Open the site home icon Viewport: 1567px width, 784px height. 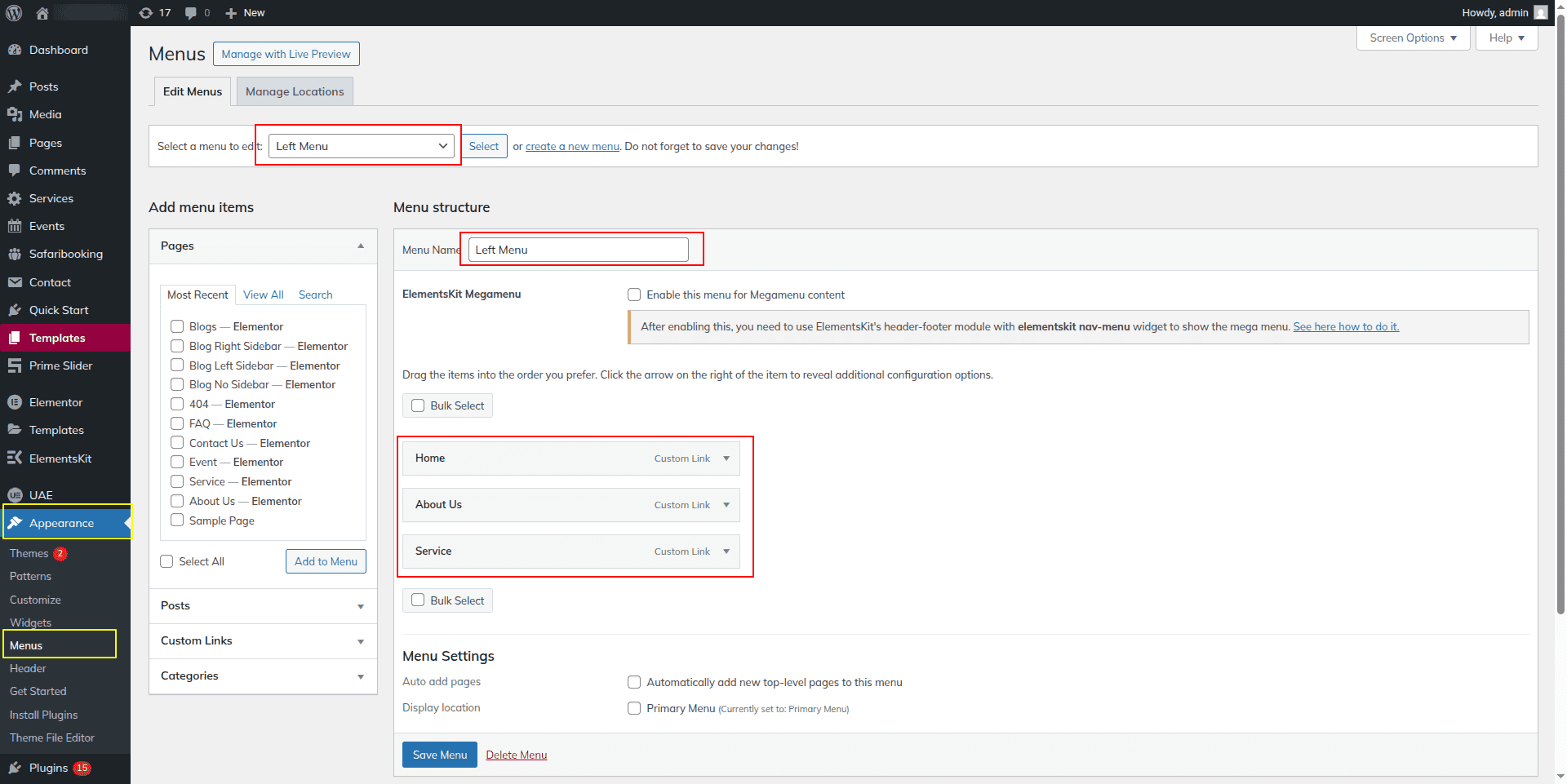pyautogui.click(x=42, y=13)
